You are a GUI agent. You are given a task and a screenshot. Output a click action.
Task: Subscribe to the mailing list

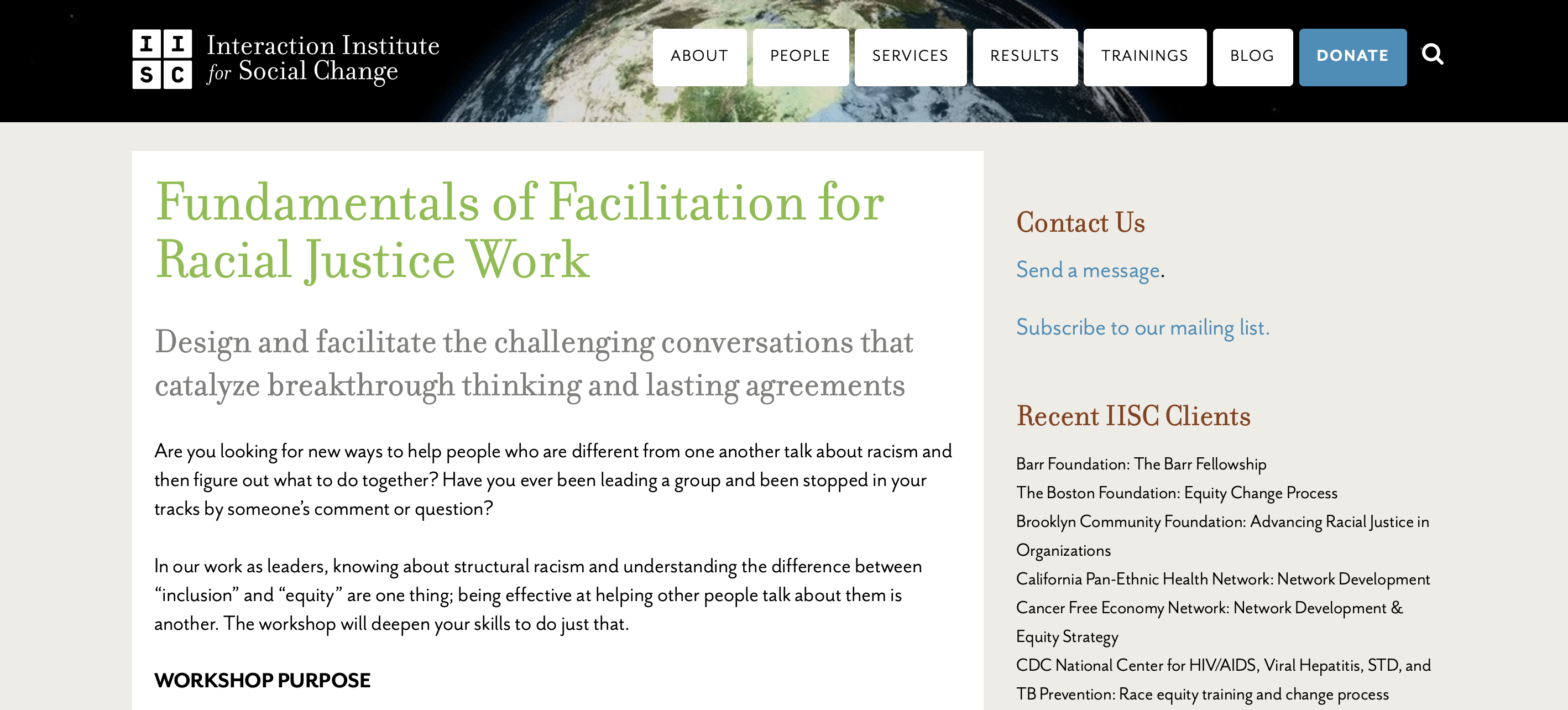(1142, 327)
